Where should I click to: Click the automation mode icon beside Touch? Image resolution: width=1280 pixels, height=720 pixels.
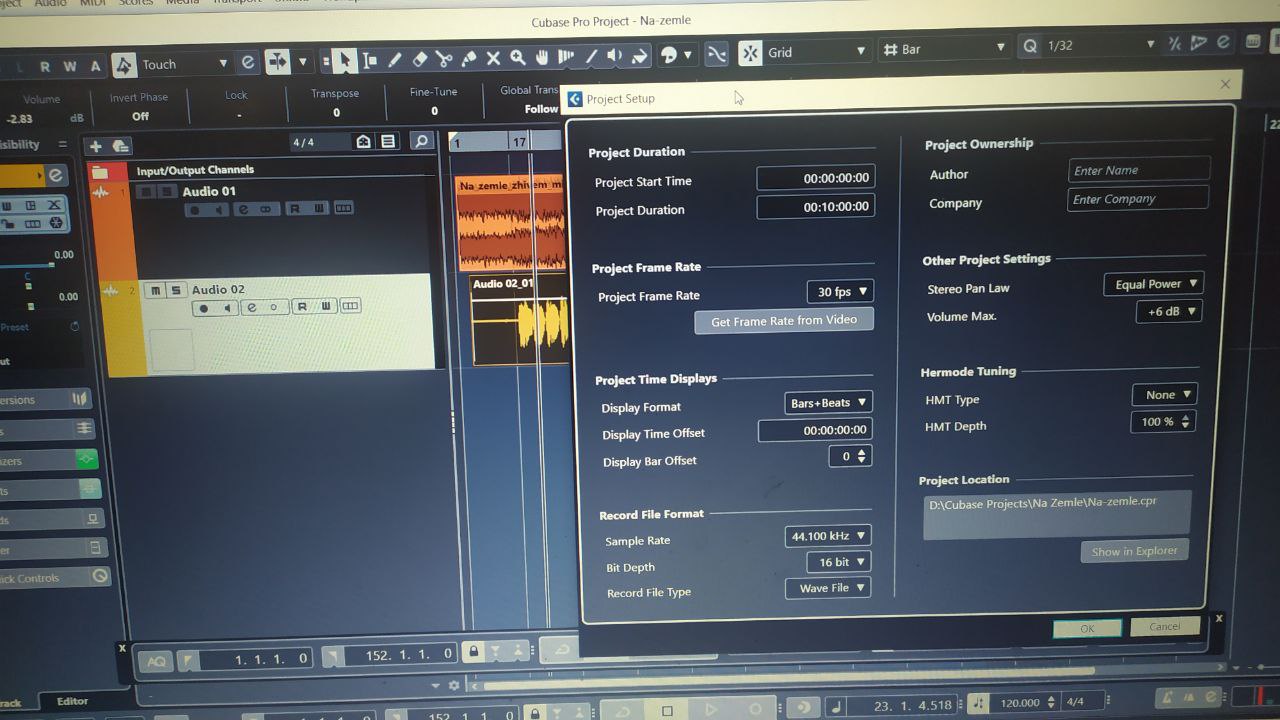pyautogui.click(x=124, y=65)
